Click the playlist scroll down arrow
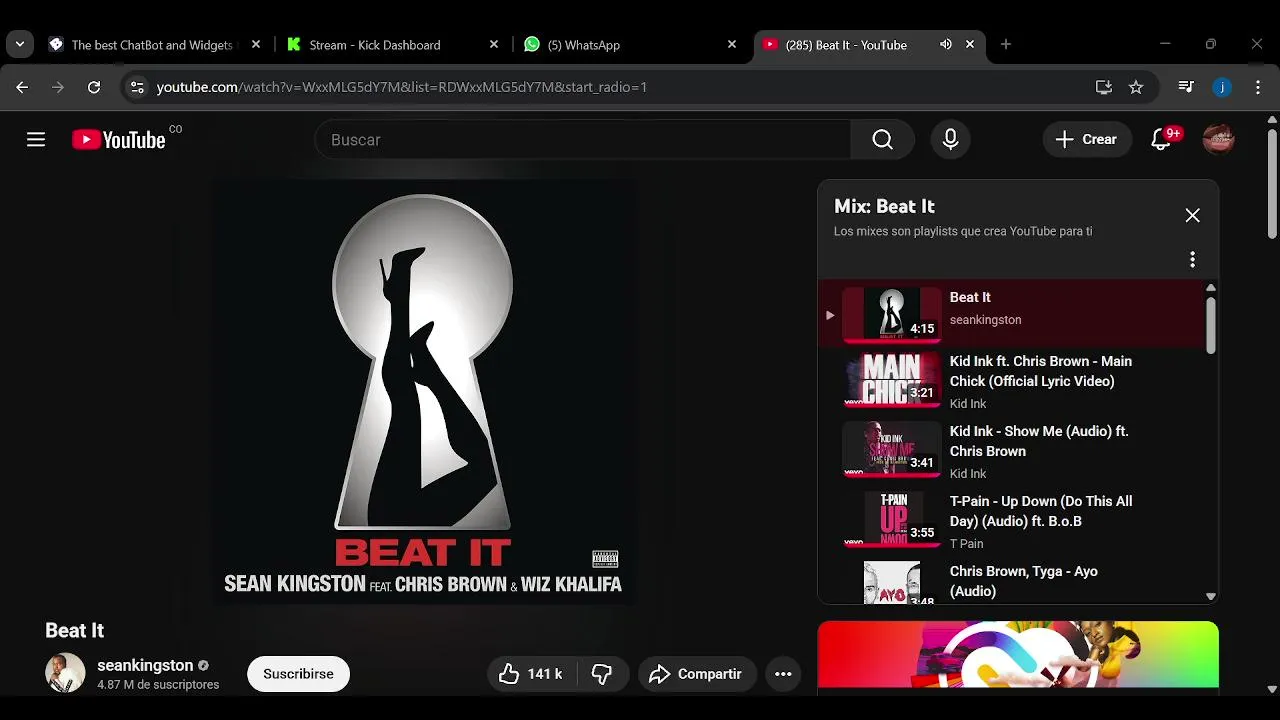The image size is (1280, 720). (1211, 597)
